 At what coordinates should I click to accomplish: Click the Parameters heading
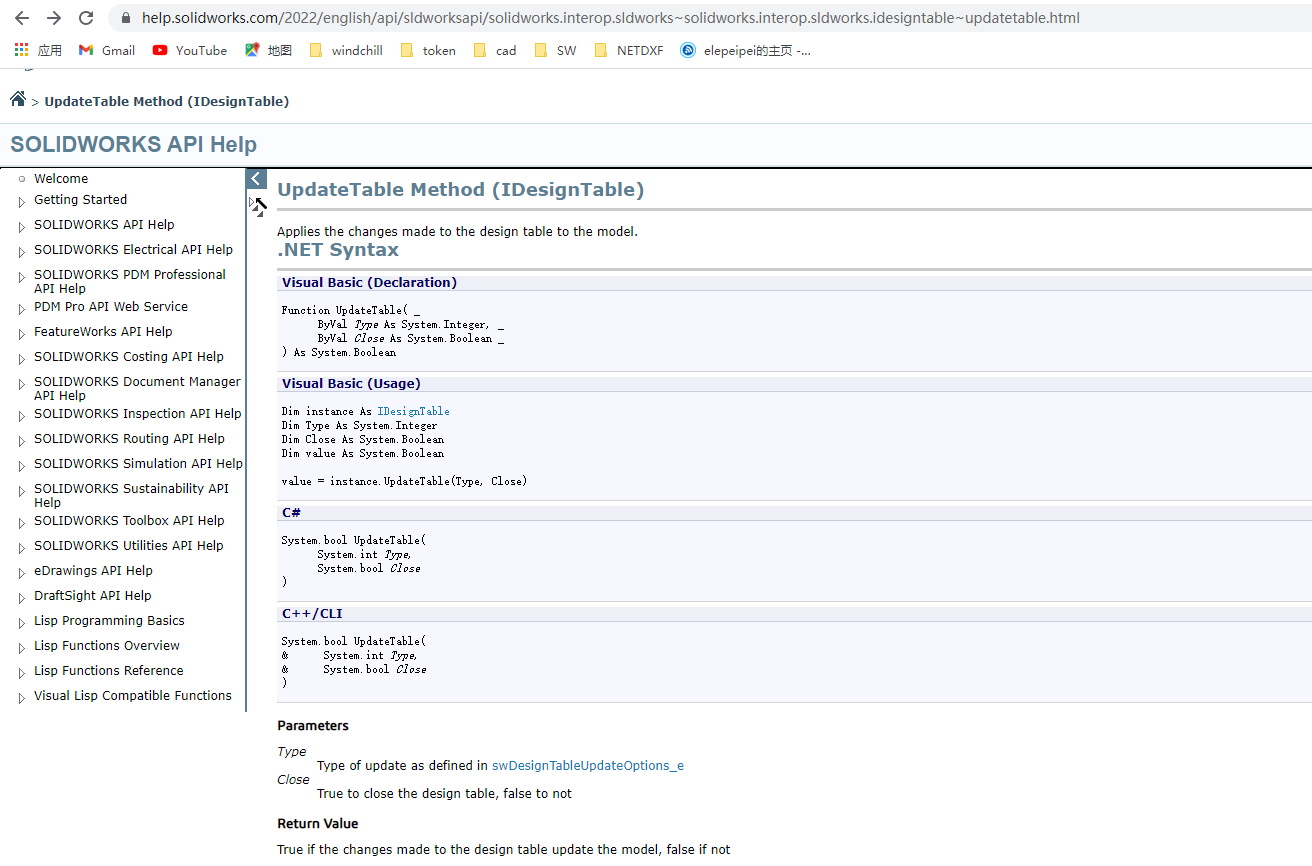pyautogui.click(x=313, y=726)
